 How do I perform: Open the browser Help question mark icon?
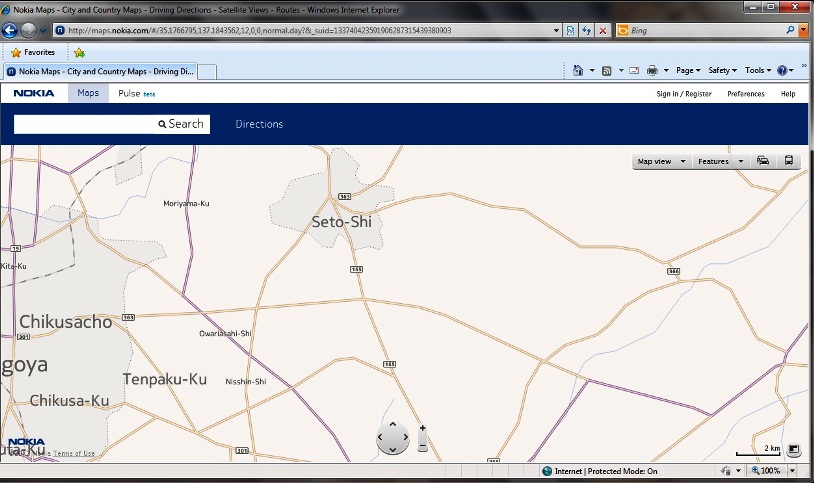(782, 70)
